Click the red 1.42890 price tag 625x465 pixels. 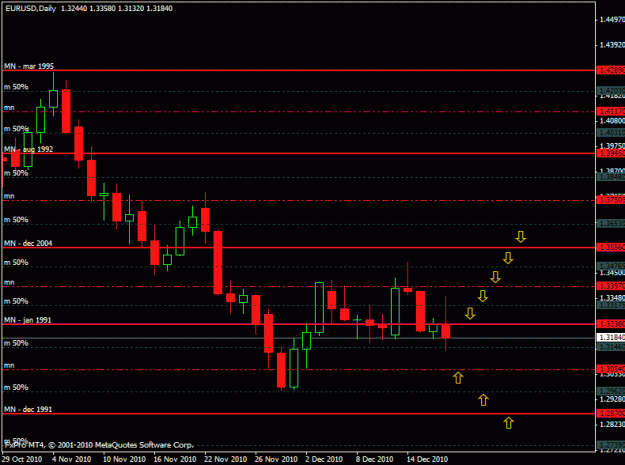click(x=611, y=70)
